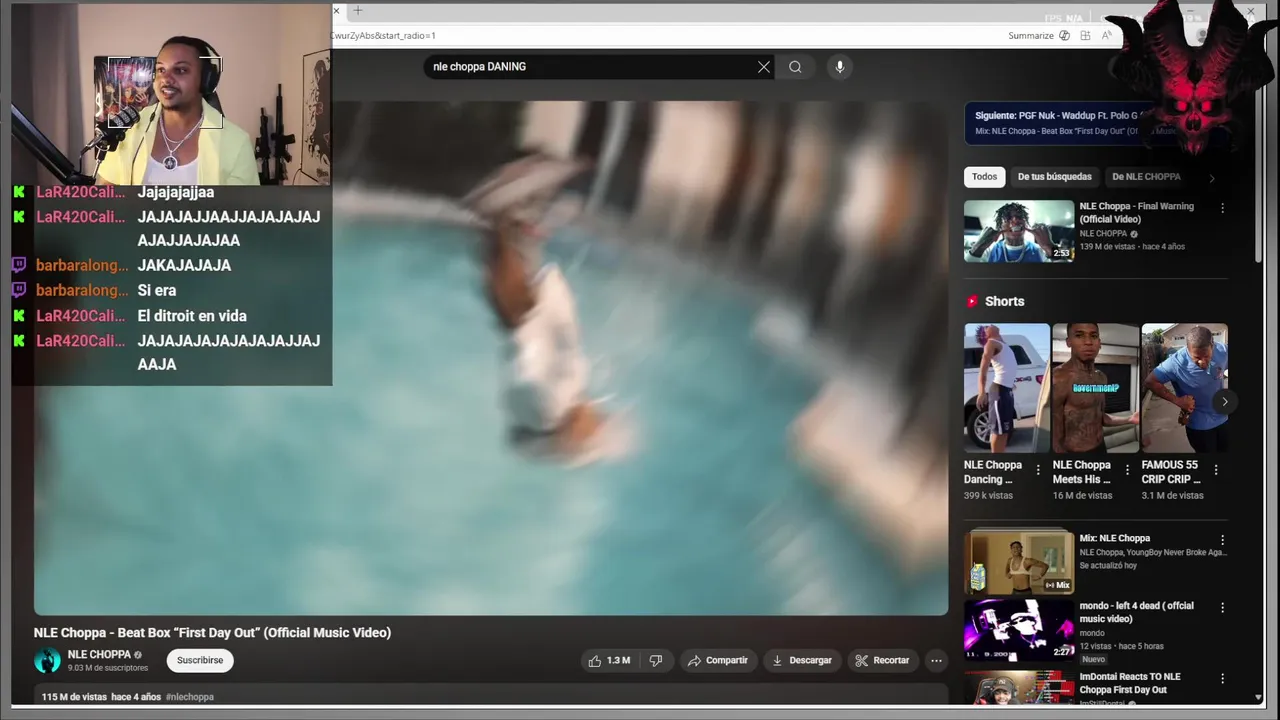This screenshot has width=1280, height=720.
Task: Click 'JAKAJAJAJA' chat message
Action: pos(184,266)
